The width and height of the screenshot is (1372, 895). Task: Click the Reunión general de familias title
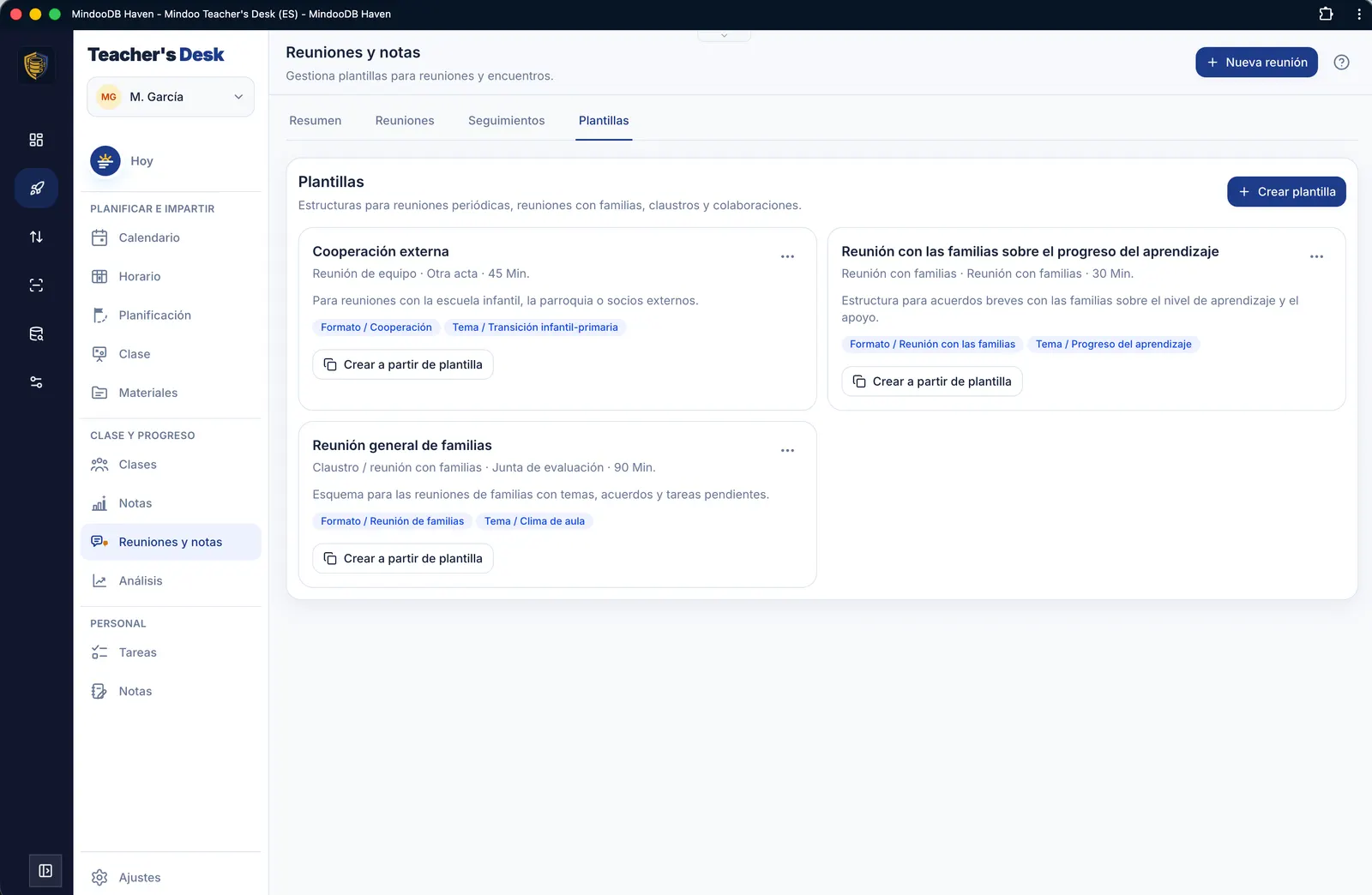click(402, 445)
